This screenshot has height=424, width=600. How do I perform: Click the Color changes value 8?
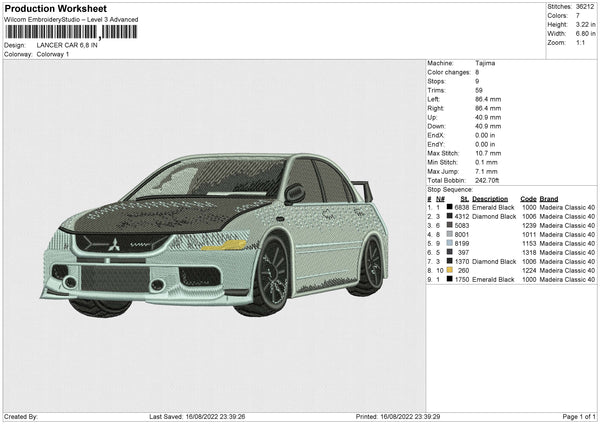click(477, 72)
